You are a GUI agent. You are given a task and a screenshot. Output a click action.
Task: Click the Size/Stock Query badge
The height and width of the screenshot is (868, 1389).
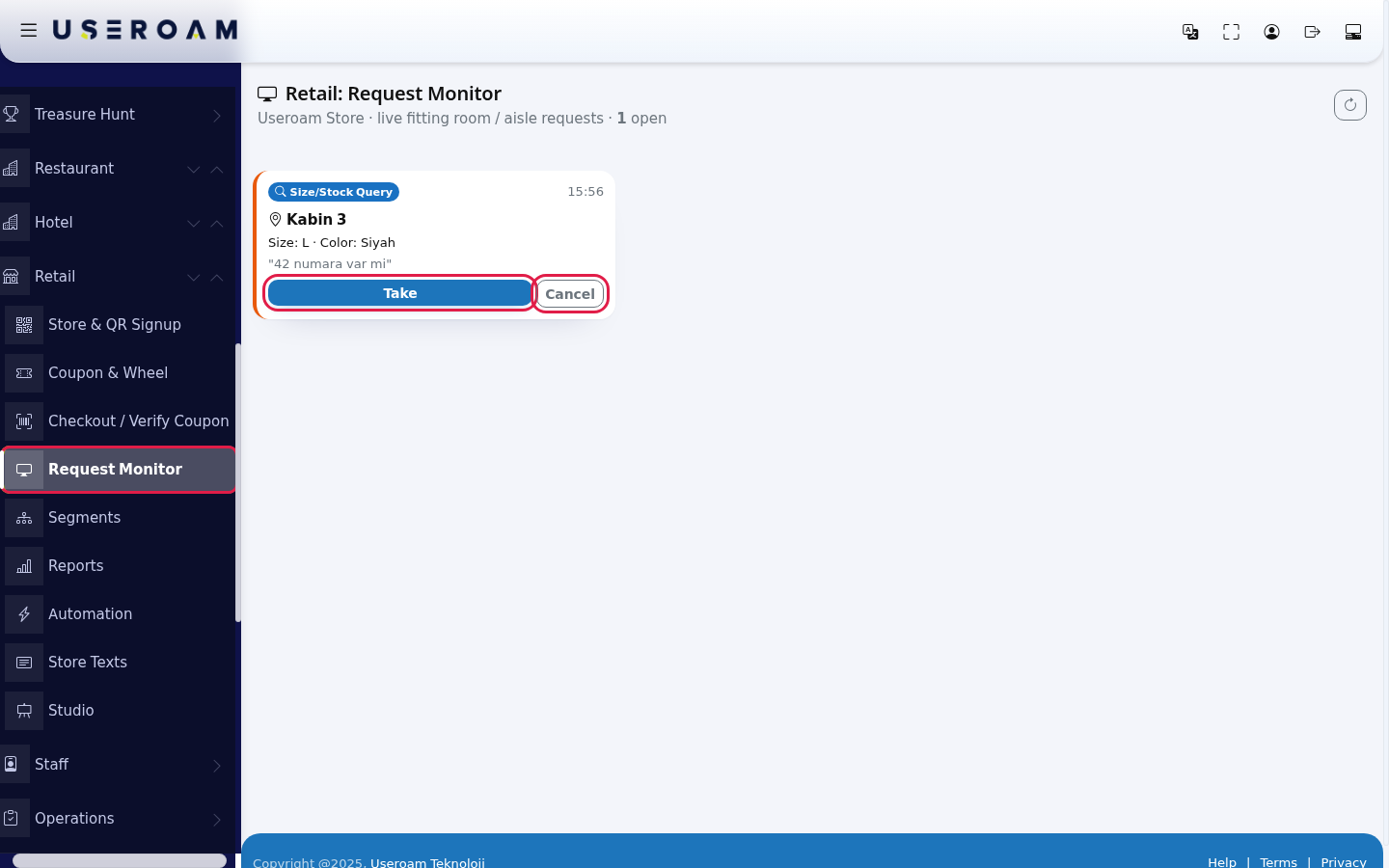334,192
